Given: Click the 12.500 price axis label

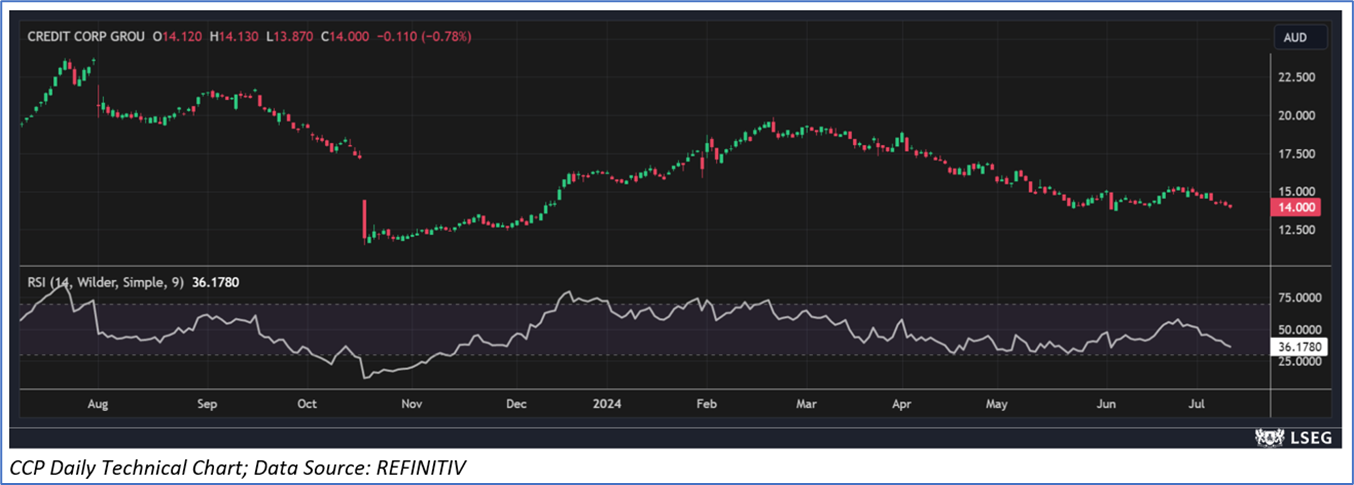Looking at the screenshot, I should 1299,230.
